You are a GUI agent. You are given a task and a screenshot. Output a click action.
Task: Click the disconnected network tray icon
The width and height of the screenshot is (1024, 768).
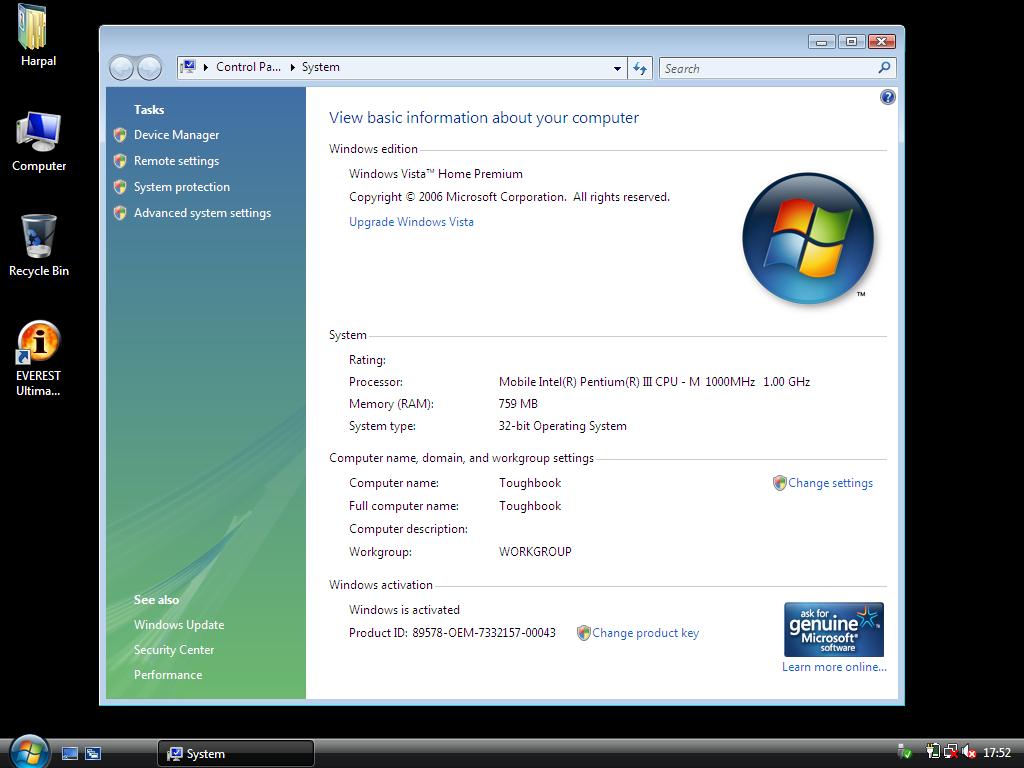coord(951,752)
